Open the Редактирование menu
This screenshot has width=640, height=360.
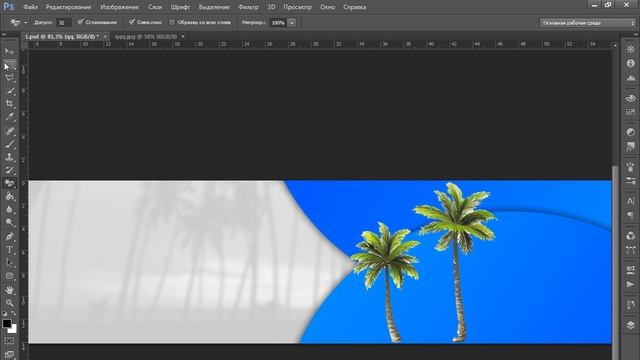pos(68,7)
